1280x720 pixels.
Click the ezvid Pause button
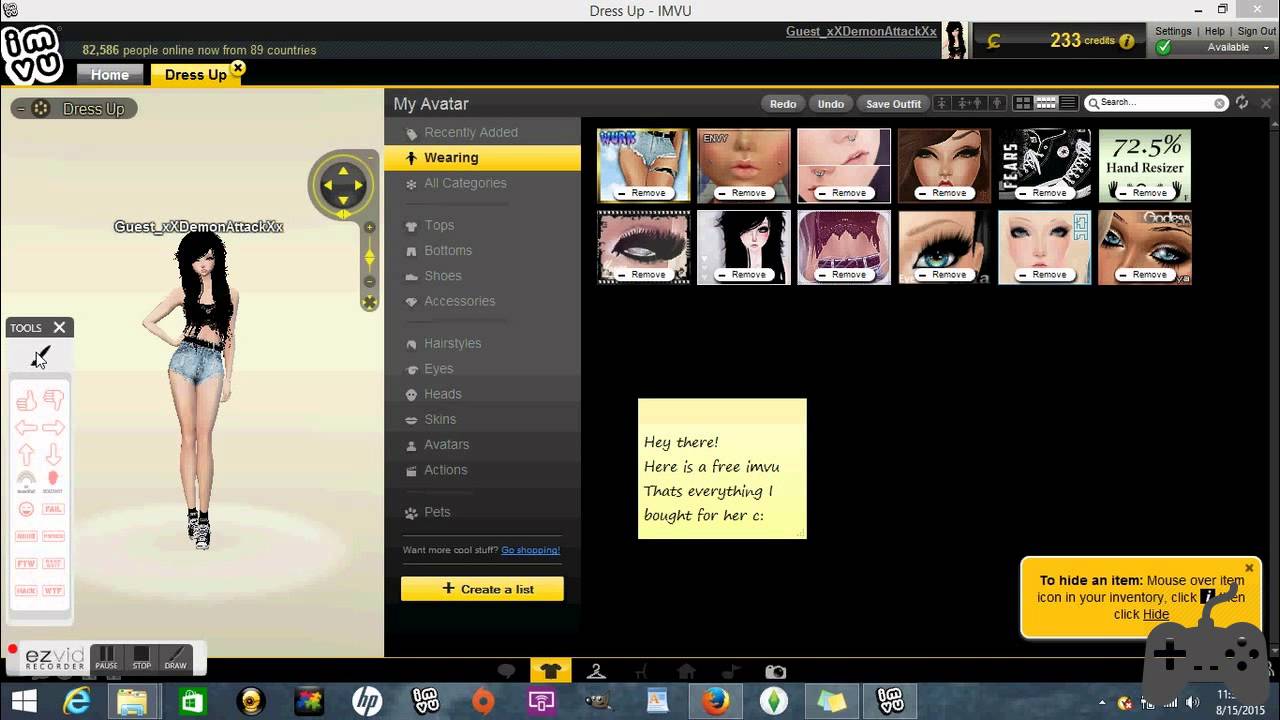[106, 658]
